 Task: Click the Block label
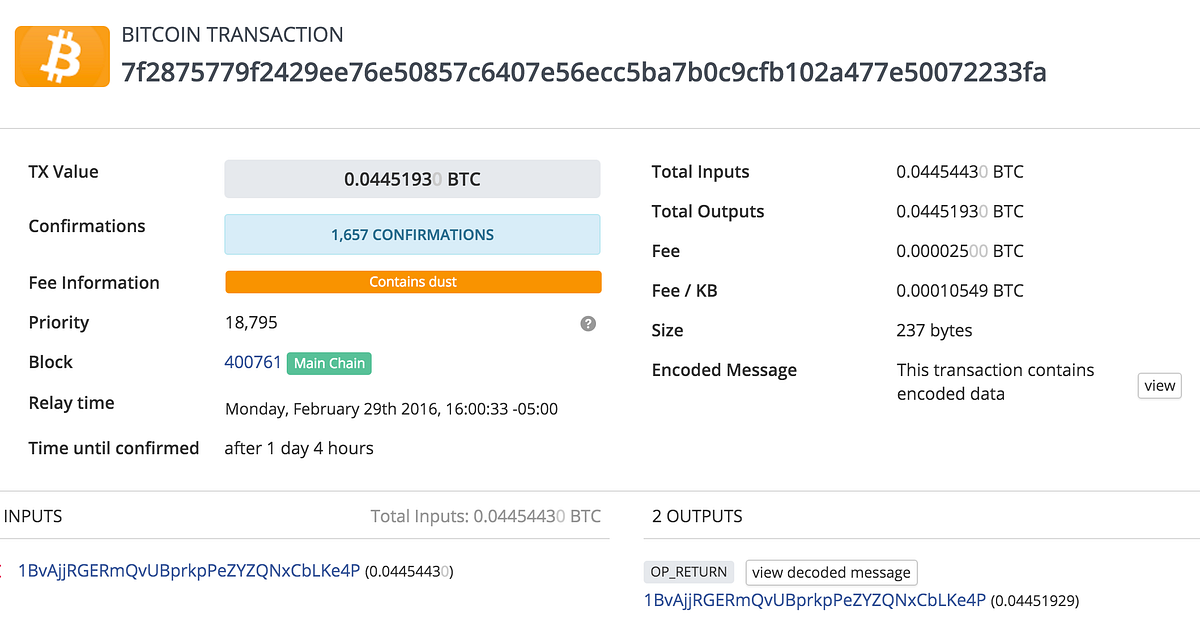click(x=50, y=362)
